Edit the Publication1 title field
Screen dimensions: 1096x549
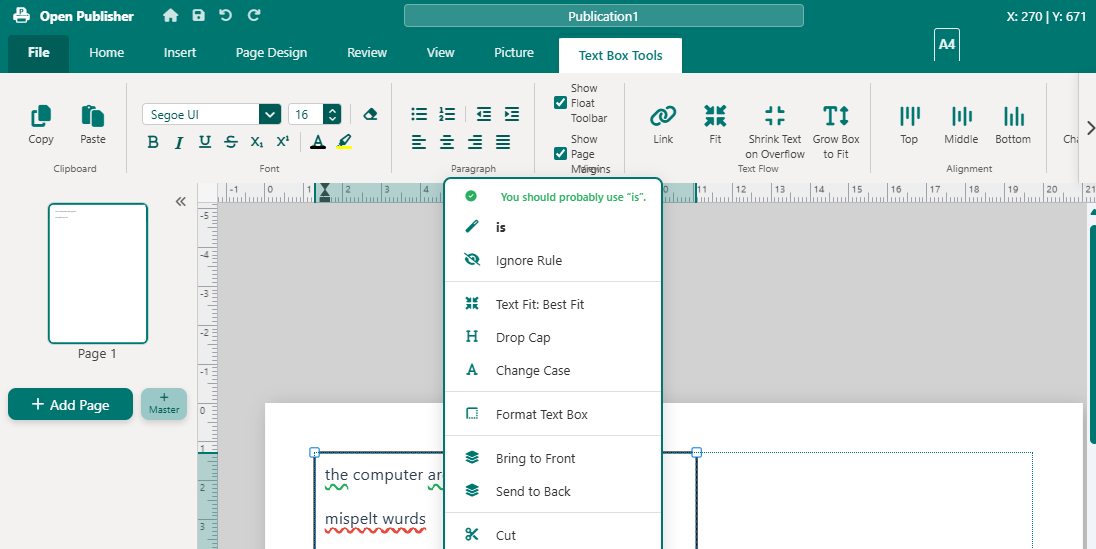[603, 16]
